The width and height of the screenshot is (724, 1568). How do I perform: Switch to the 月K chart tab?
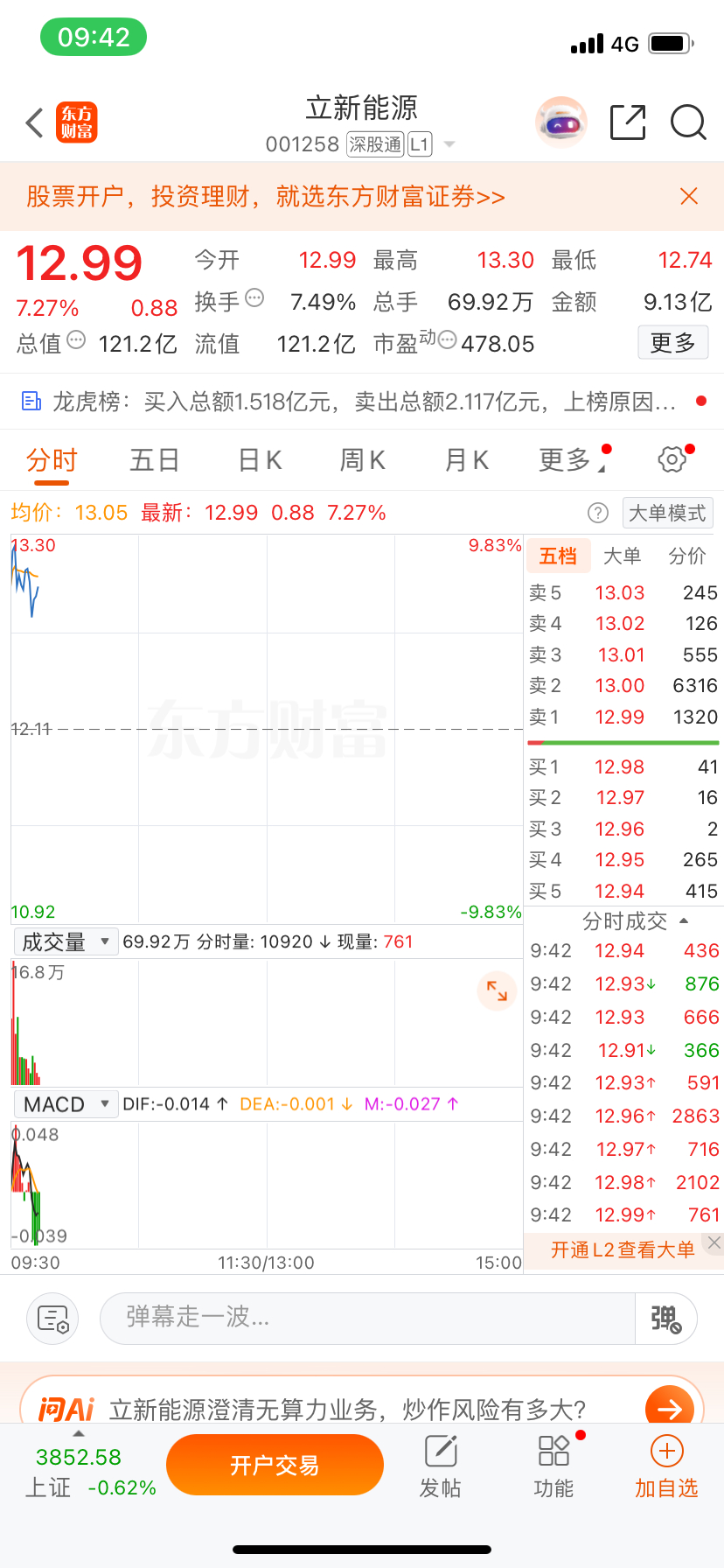[467, 460]
